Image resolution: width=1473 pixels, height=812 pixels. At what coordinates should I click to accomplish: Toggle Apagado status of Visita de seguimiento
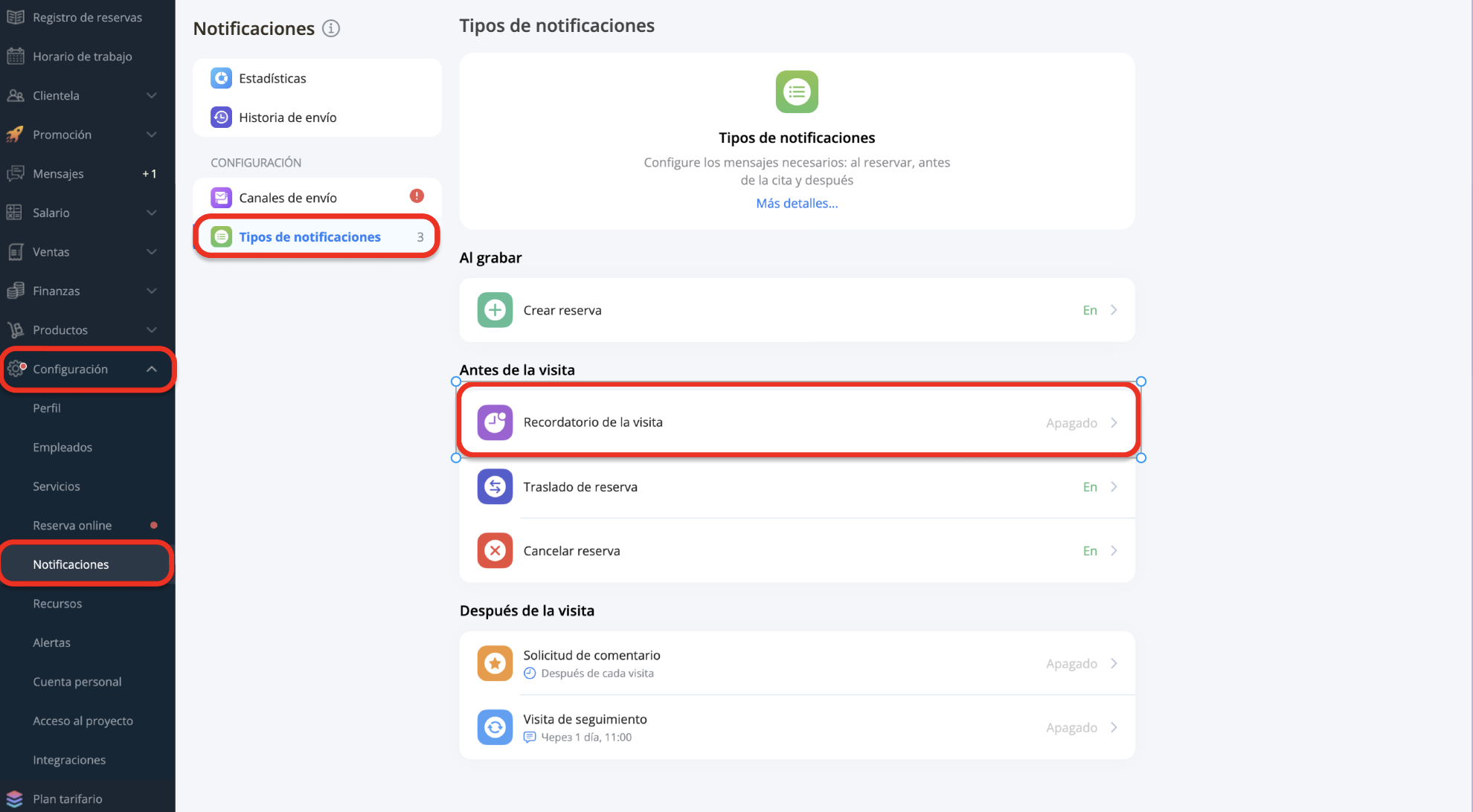1071,727
